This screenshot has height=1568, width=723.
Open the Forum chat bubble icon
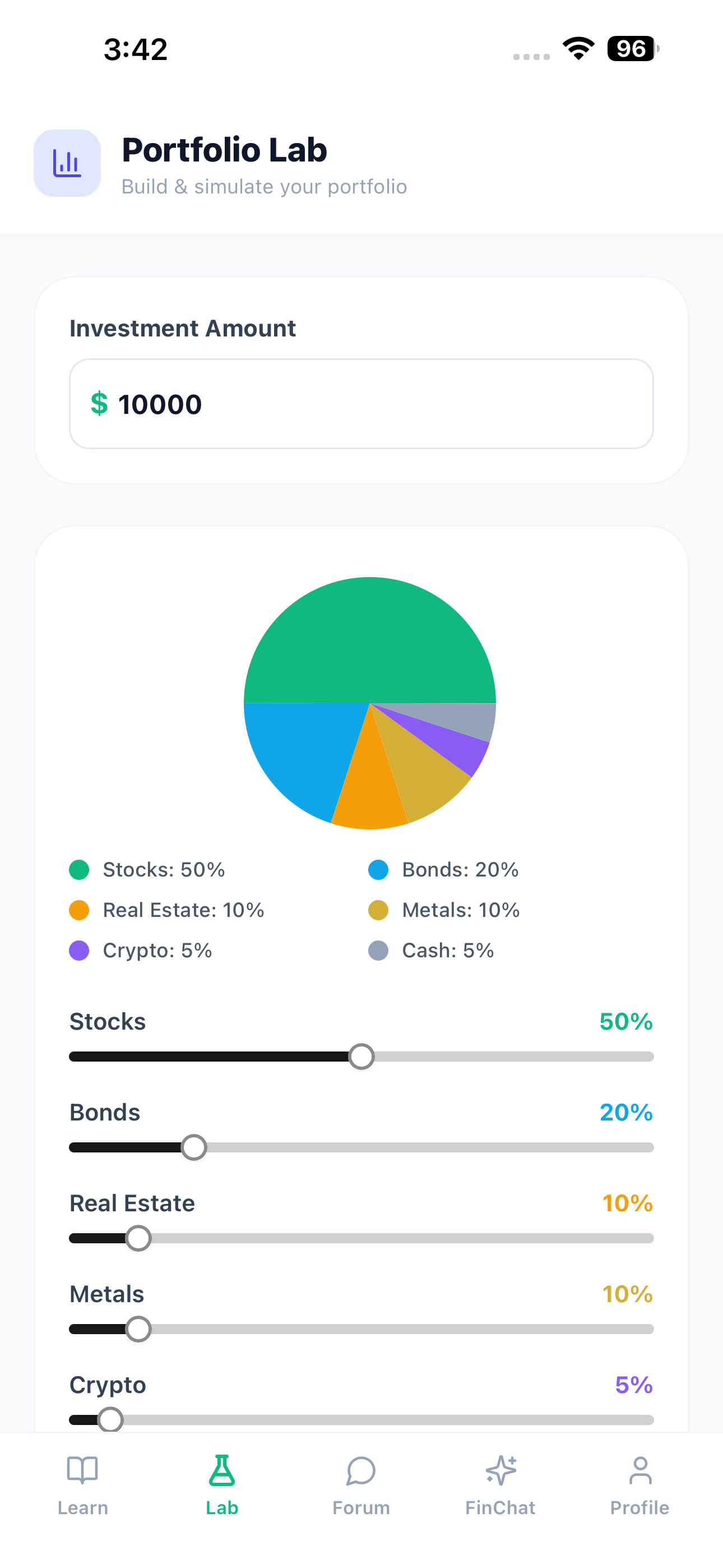click(361, 1470)
